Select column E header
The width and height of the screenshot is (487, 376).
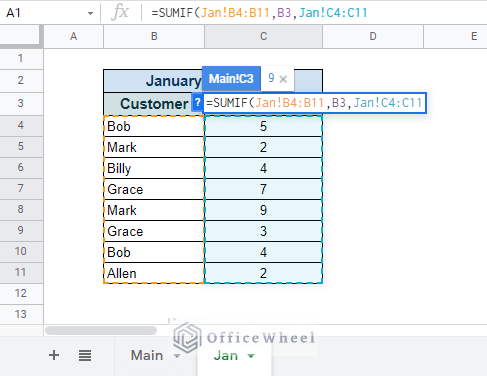tap(455, 36)
